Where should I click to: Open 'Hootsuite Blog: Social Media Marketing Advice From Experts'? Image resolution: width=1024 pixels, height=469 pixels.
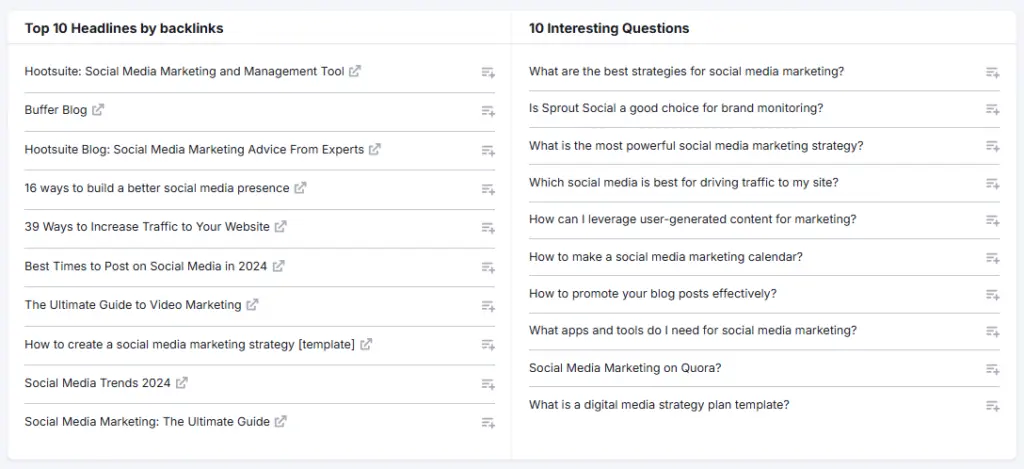(194, 150)
